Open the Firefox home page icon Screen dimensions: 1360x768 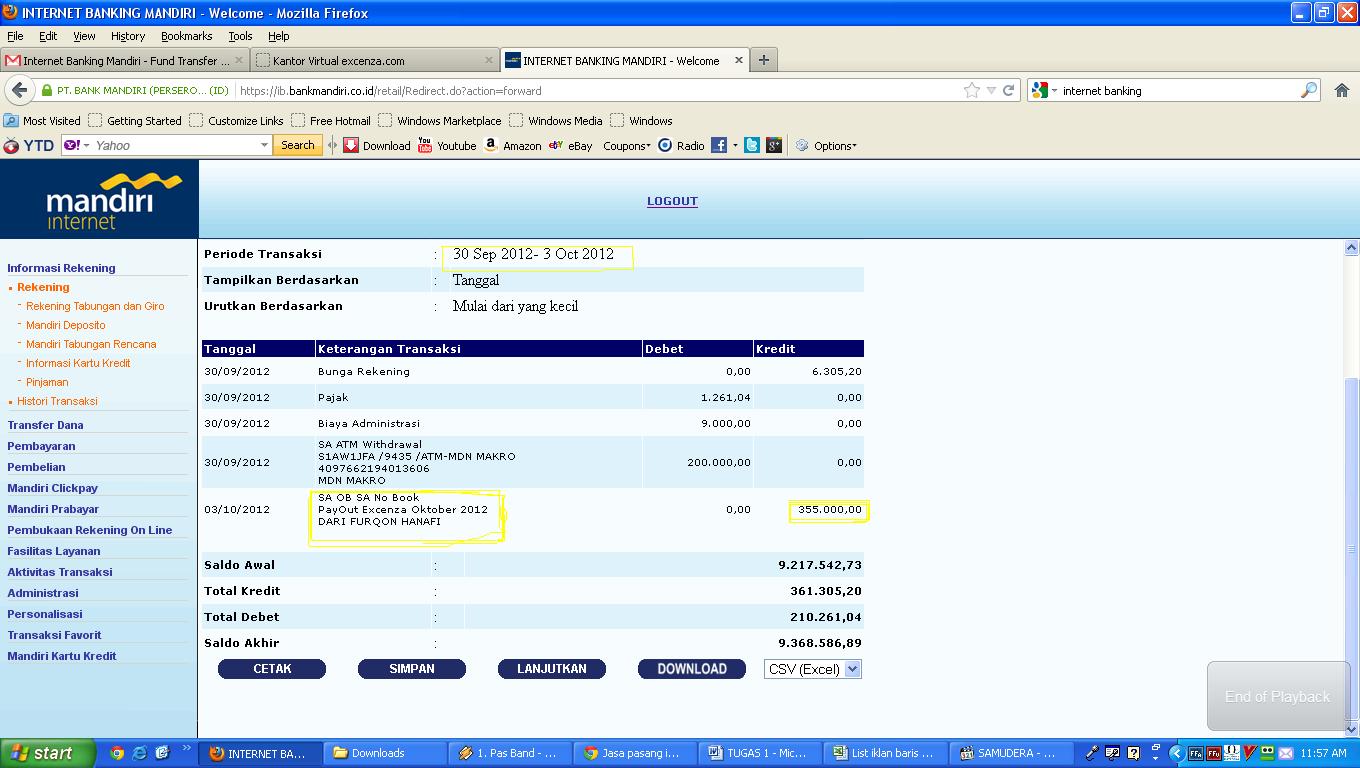tap(1342, 90)
